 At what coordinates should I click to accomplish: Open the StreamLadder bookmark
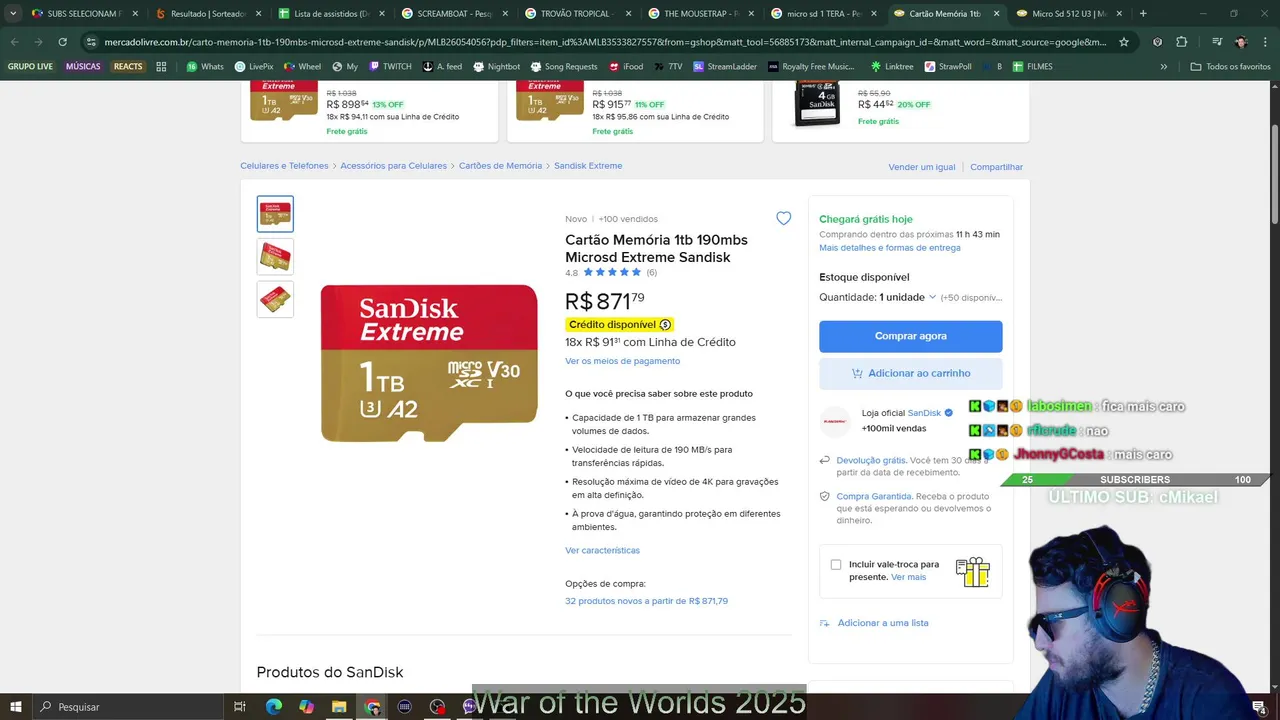click(x=725, y=67)
